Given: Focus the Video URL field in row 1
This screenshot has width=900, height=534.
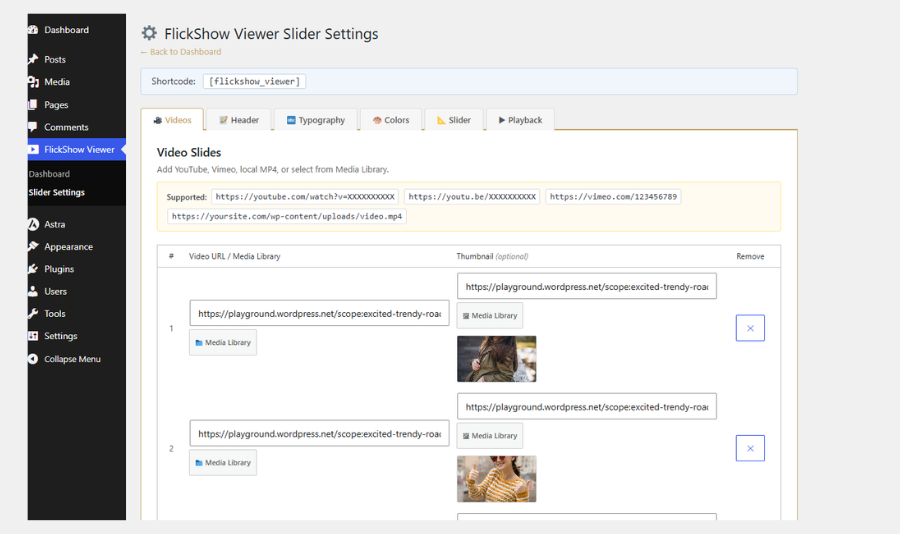Looking at the screenshot, I should [319, 314].
